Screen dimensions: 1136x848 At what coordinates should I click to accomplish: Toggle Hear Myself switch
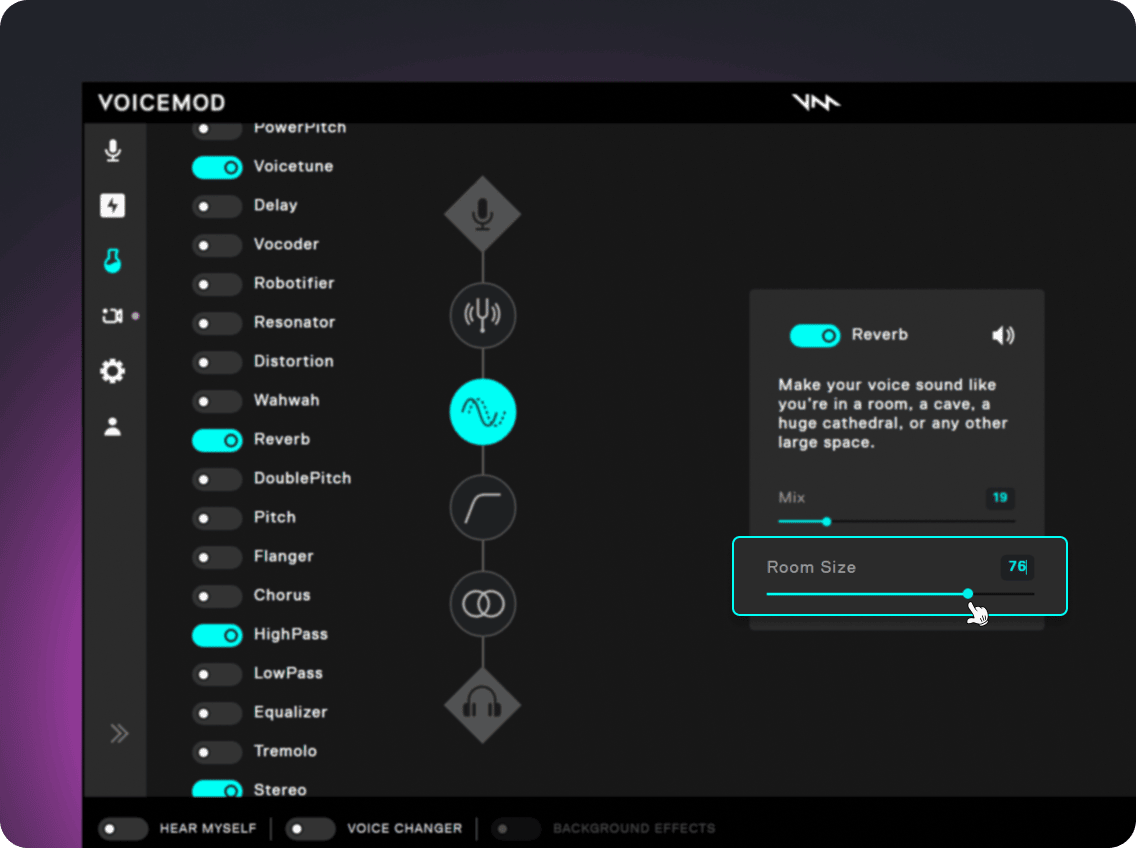[x=123, y=828]
